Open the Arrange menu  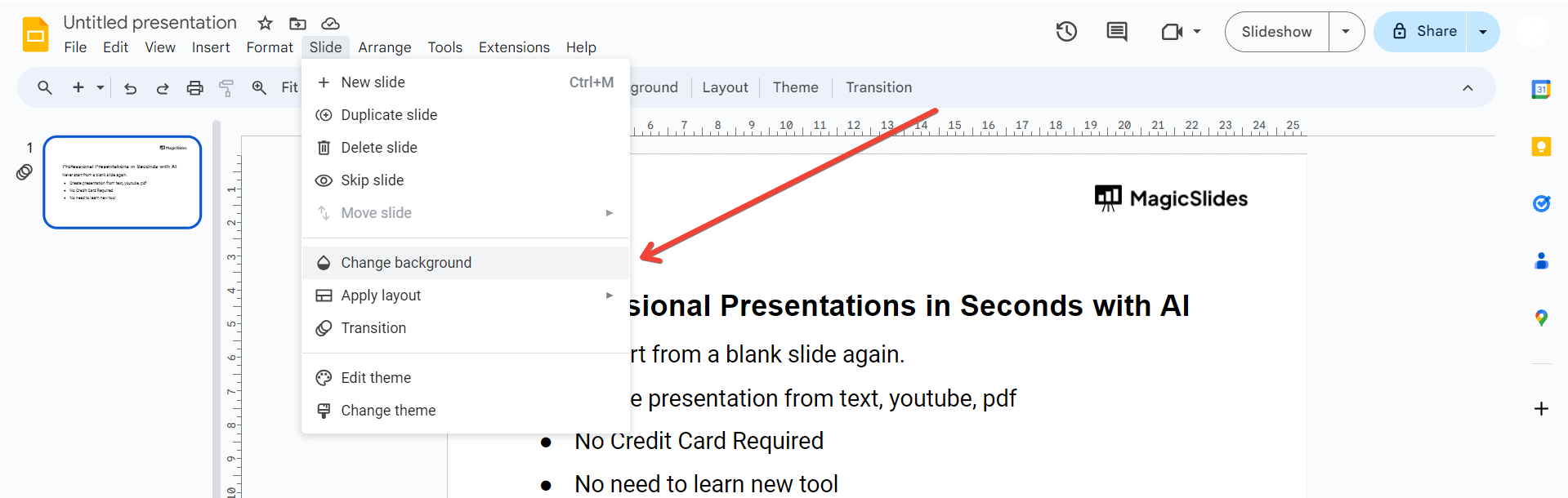384,47
